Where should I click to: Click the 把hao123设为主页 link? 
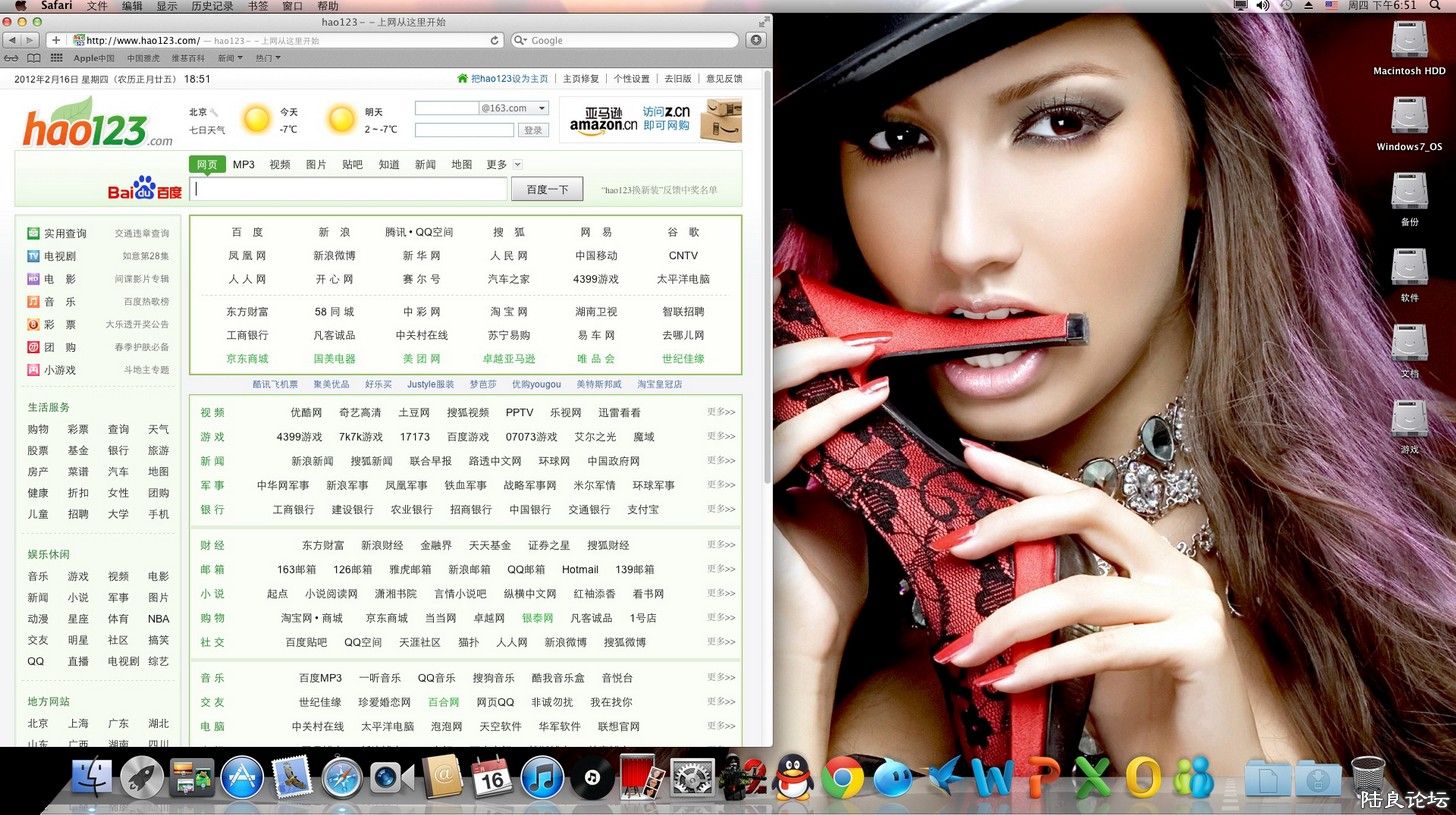coord(509,79)
